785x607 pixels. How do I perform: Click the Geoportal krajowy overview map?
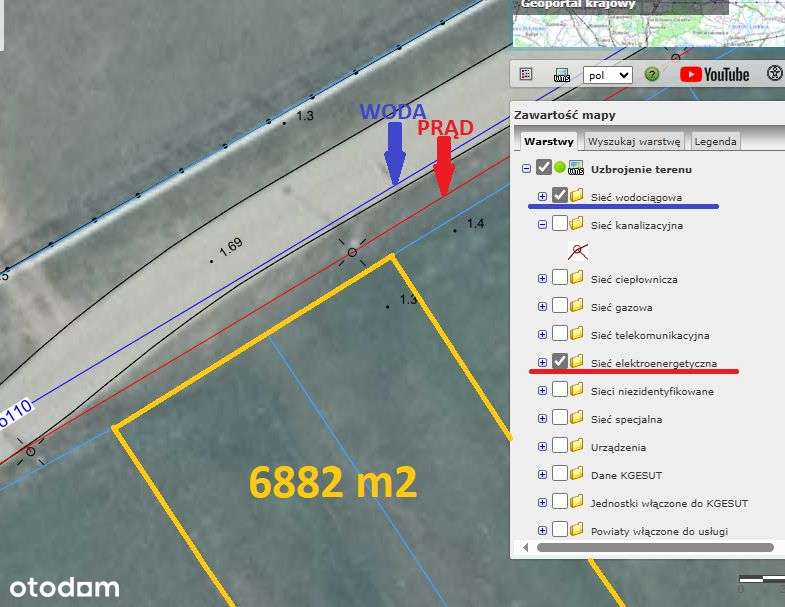pyautogui.click(x=649, y=24)
